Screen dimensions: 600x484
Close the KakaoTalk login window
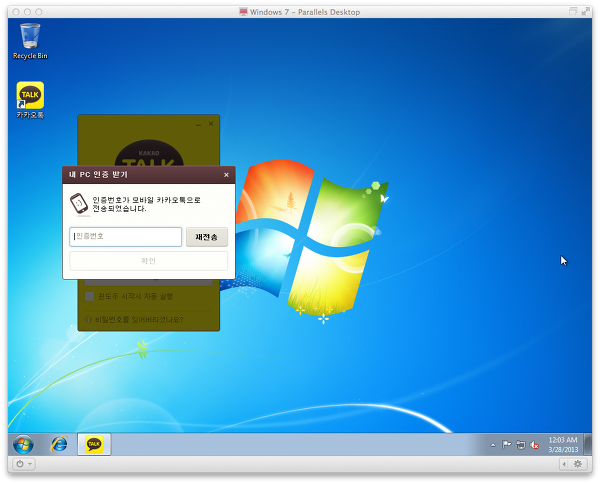[x=211, y=124]
